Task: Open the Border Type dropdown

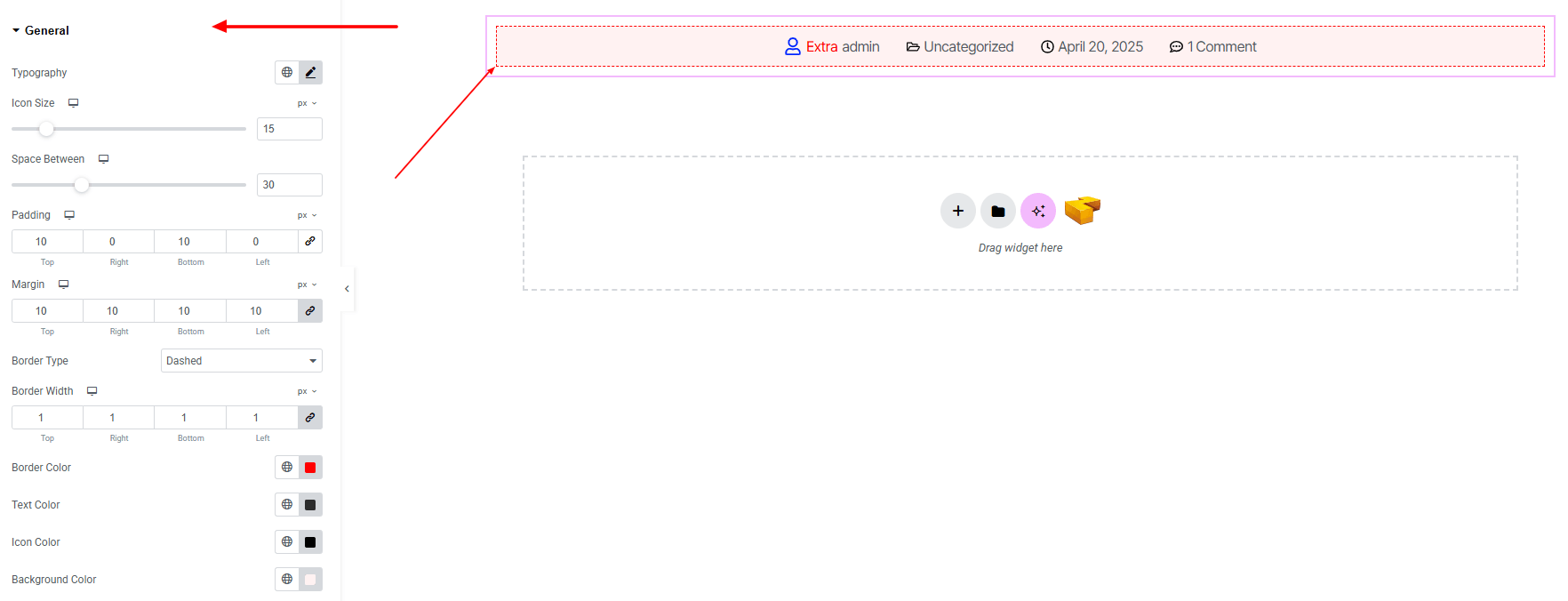Action: click(241, 361)
